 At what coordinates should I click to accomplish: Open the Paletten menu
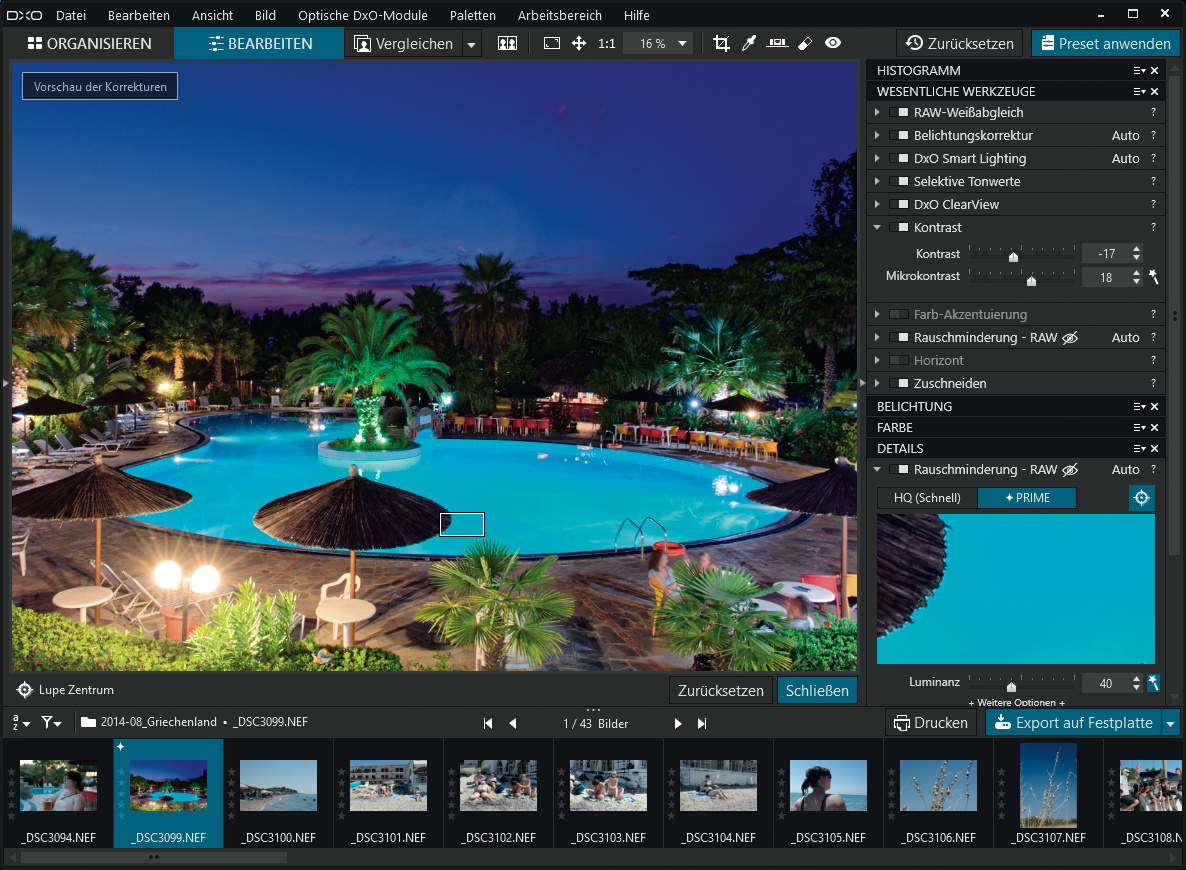(x=472, y=15)
